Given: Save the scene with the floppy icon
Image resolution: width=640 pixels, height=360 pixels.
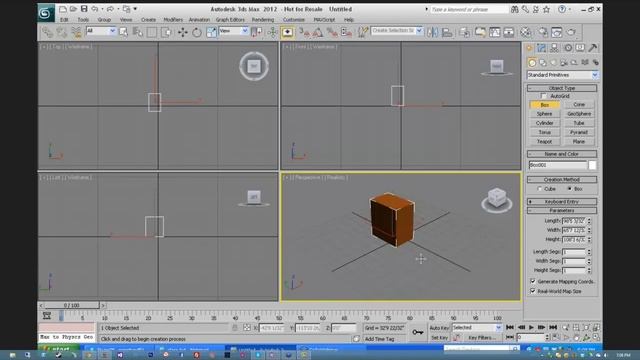Looking at the screenshot, I should tap(84, 9).
